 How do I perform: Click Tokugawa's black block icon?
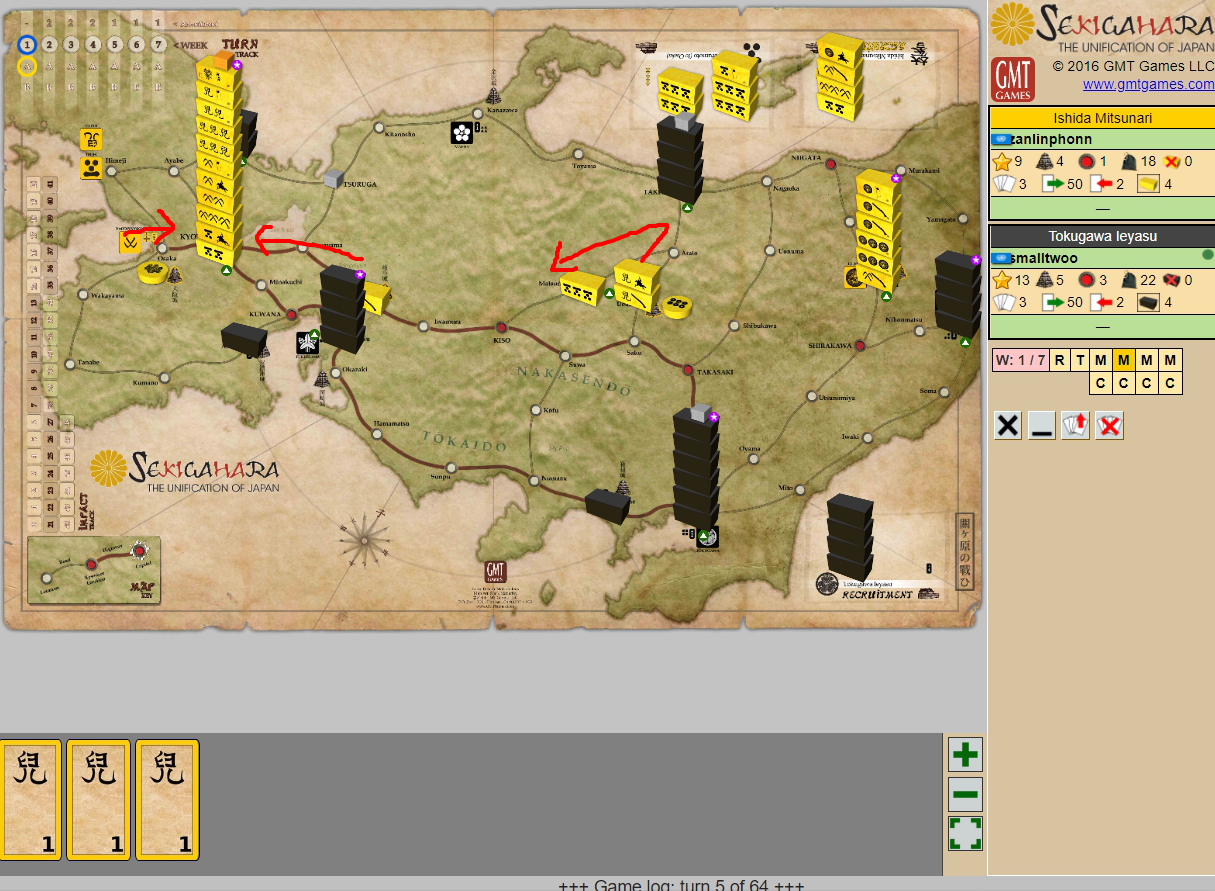1148,303
